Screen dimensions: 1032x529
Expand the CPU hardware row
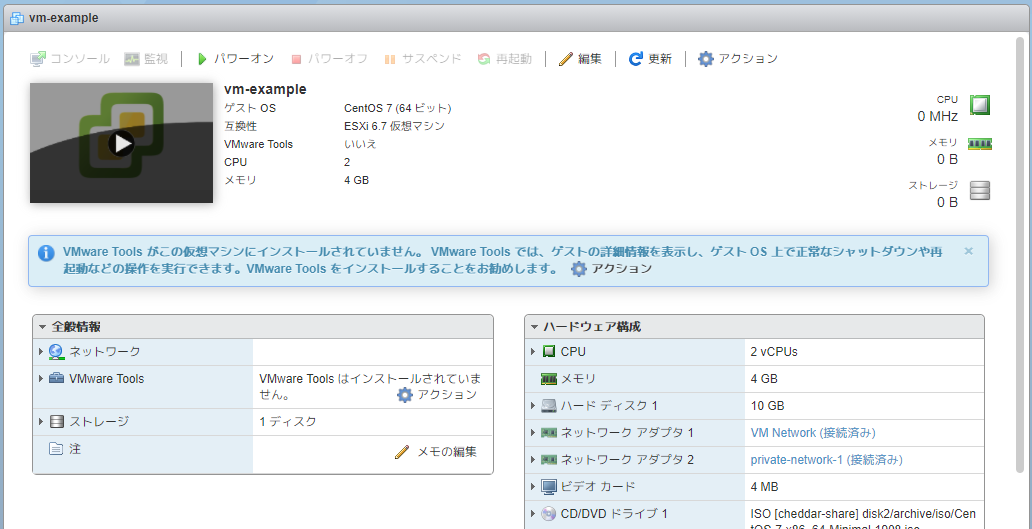533,351
